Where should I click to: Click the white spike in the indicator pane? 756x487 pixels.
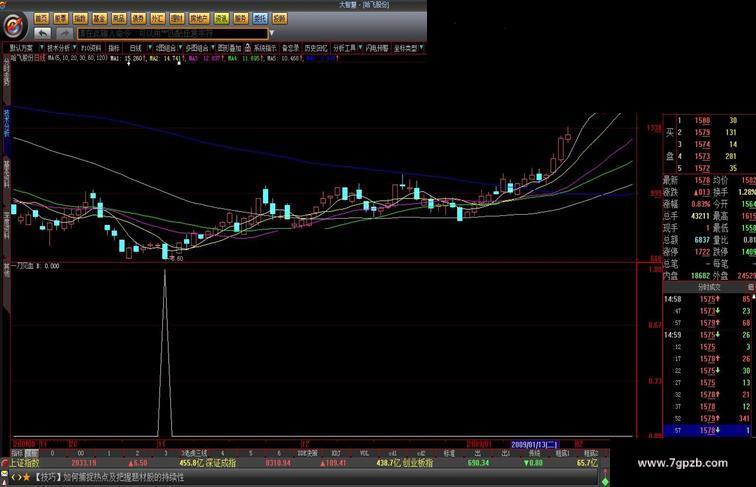(x=165, y=352)
